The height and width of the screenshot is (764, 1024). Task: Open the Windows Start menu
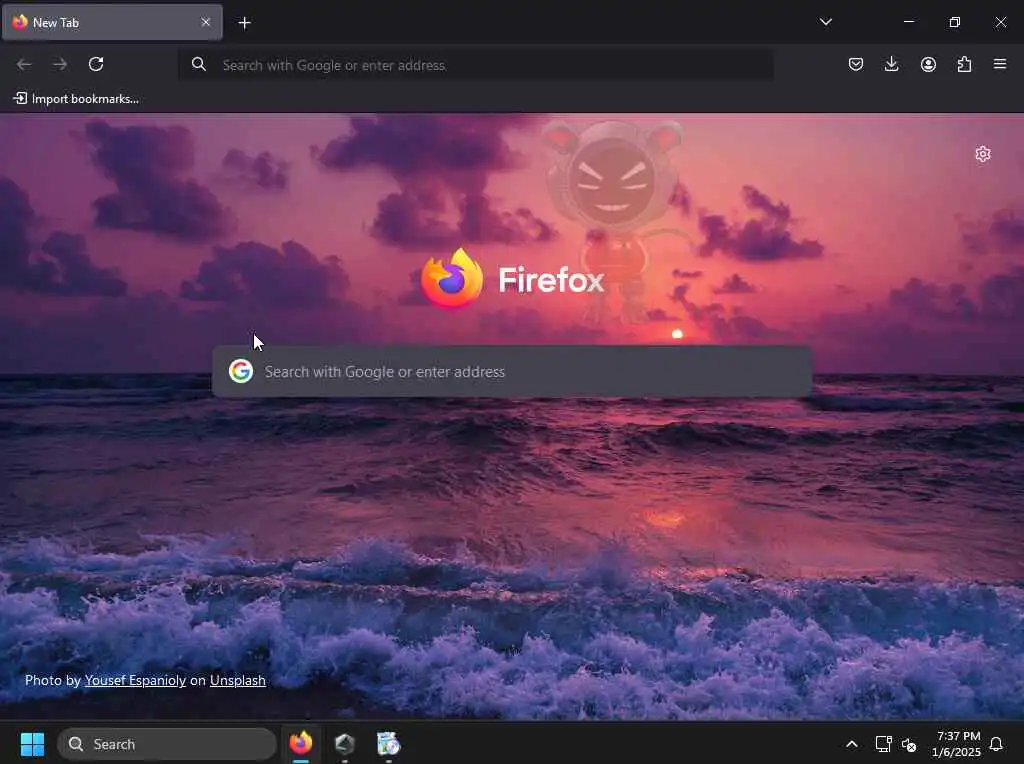[32, 744]
